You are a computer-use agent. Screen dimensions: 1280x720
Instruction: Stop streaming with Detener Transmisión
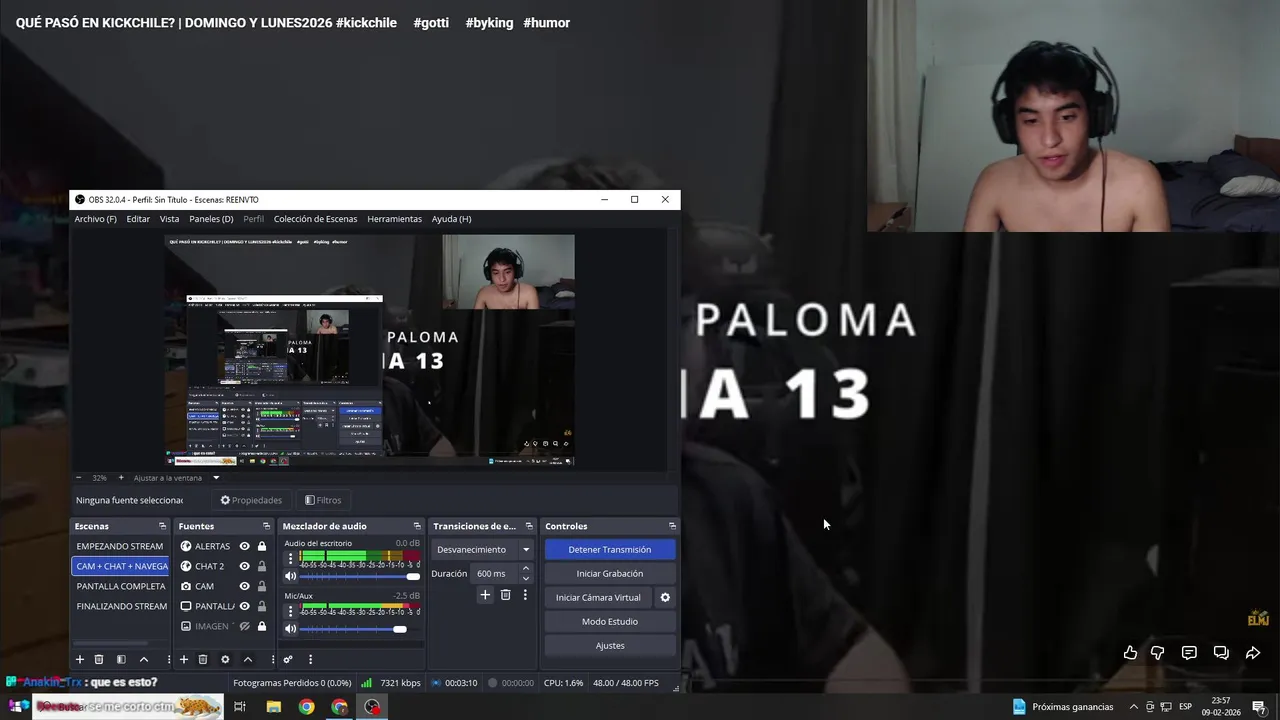(610, 549)
